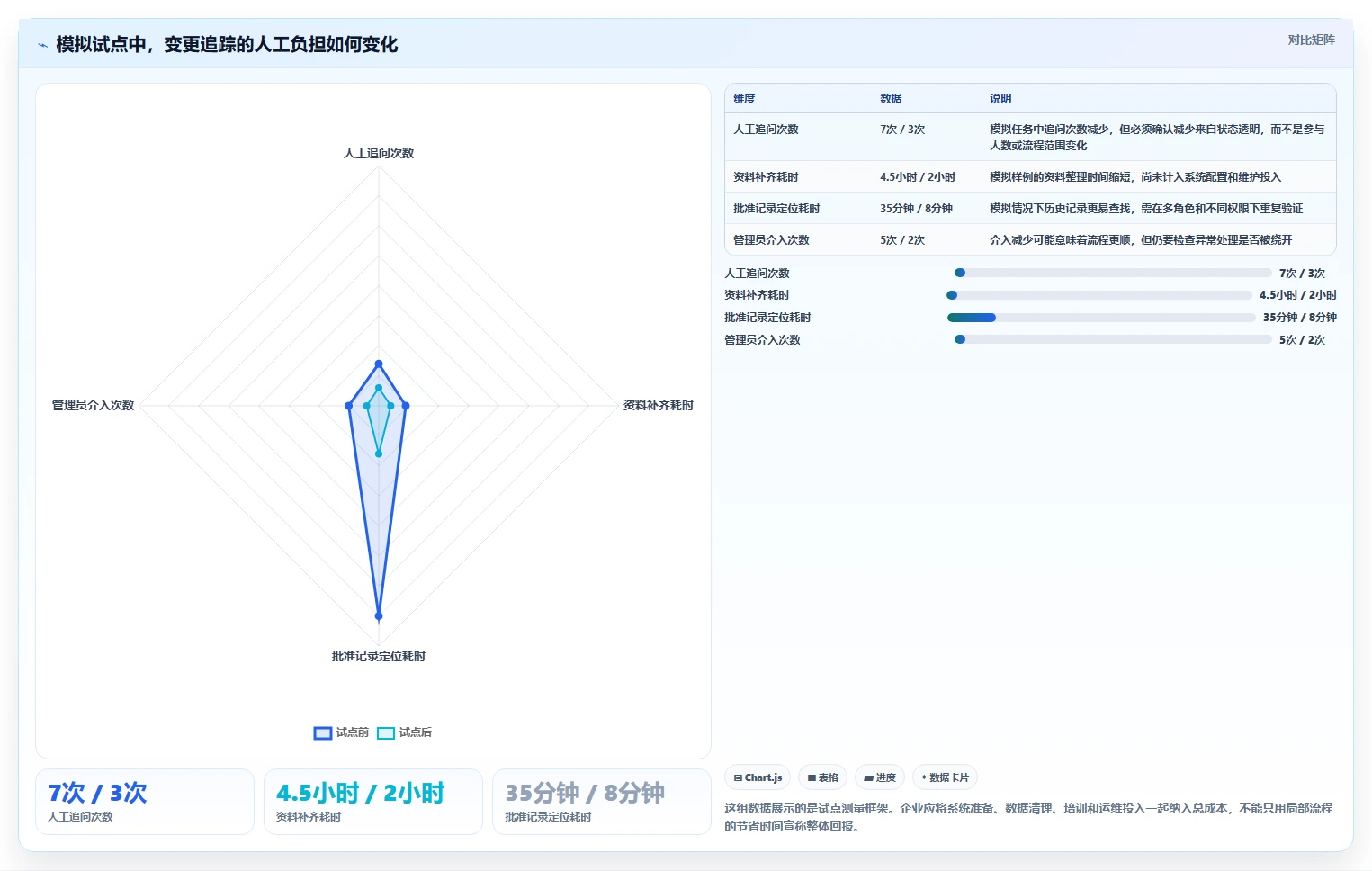
Task: Click the 对比矩阵 label in the header
Action: [1311, 40]
